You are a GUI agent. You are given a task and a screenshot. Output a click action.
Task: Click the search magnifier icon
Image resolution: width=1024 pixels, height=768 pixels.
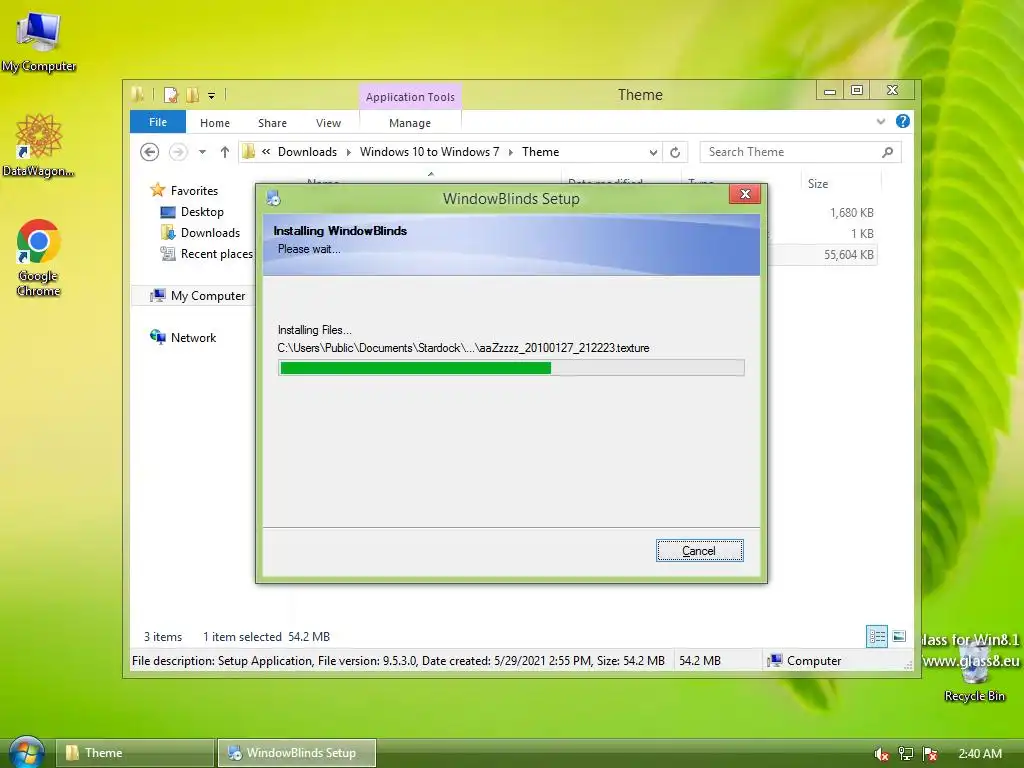(x=887, y=152)
